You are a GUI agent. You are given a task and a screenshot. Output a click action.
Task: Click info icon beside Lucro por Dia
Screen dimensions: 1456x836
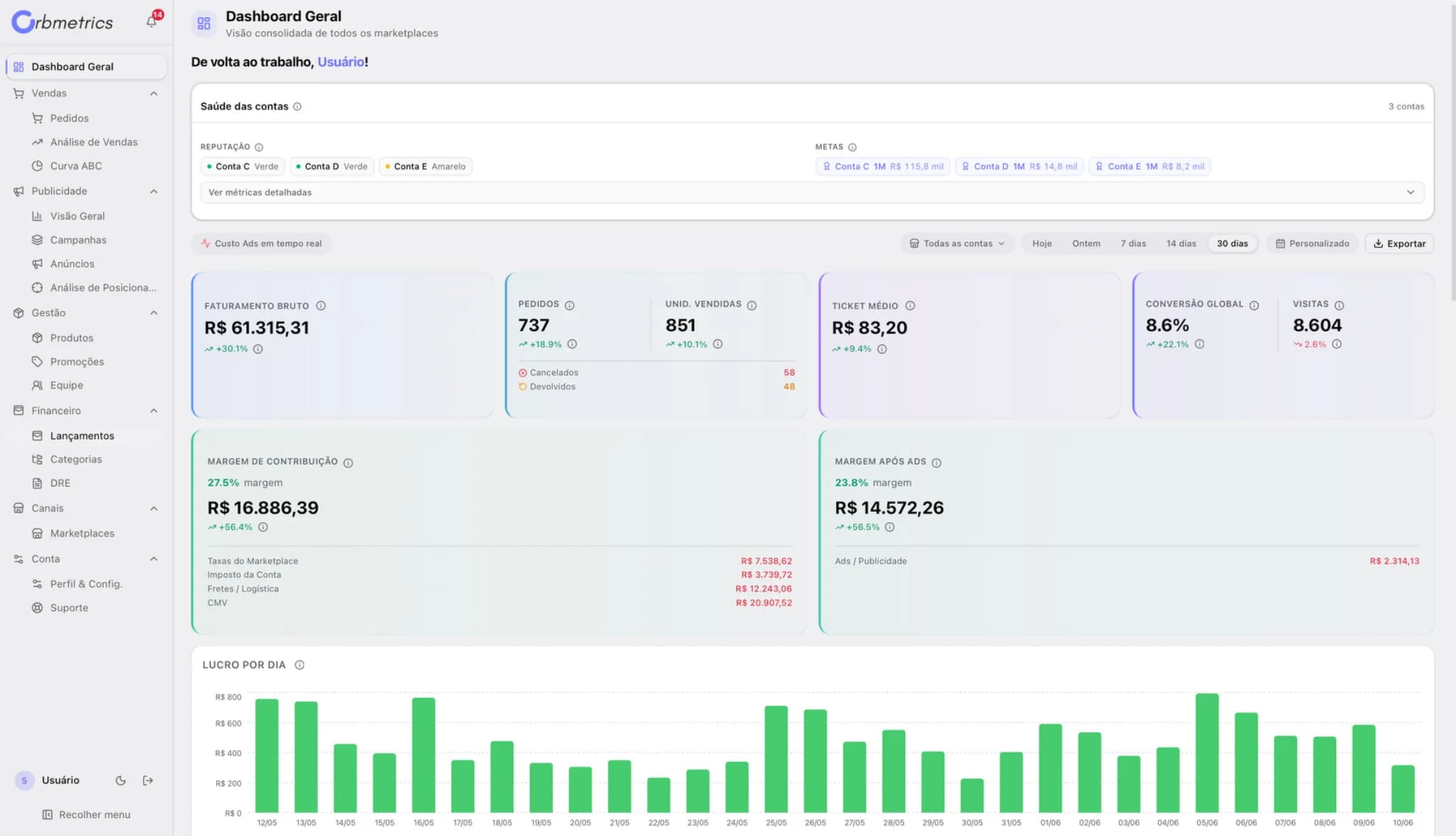point(299,665)
